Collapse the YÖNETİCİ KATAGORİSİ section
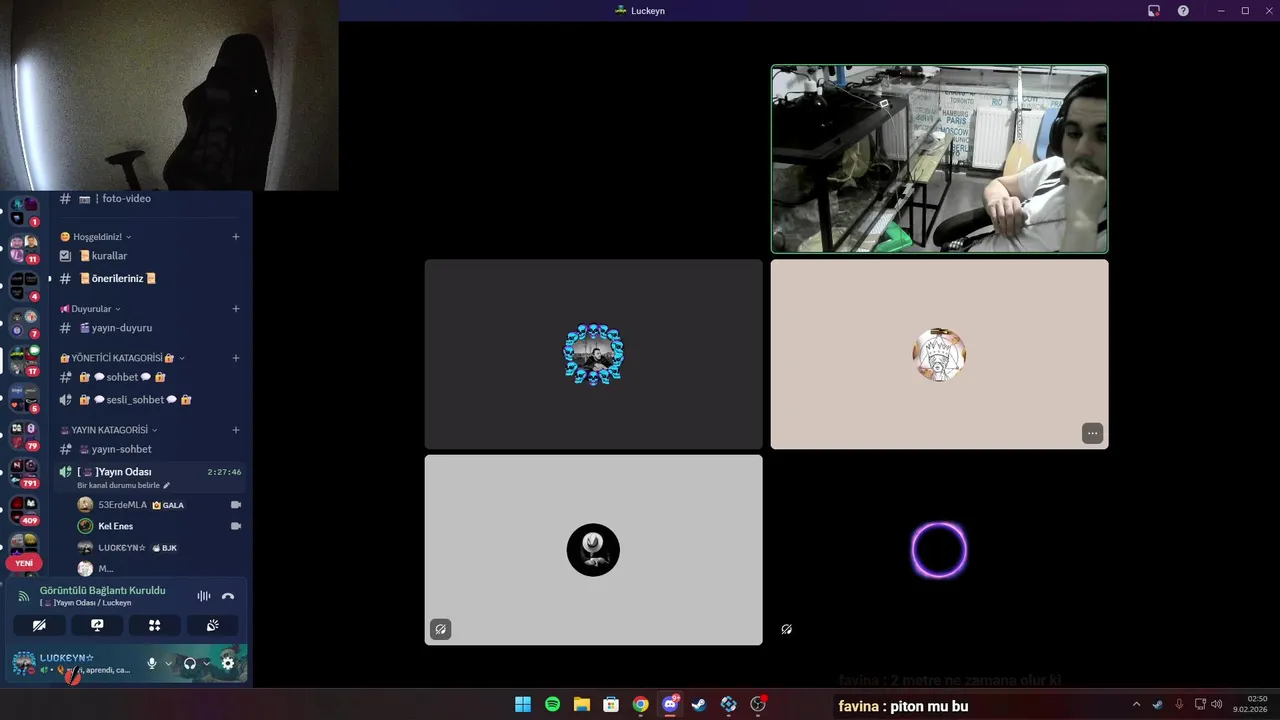This screenshot has height=720, width=1280. point(123,358)
